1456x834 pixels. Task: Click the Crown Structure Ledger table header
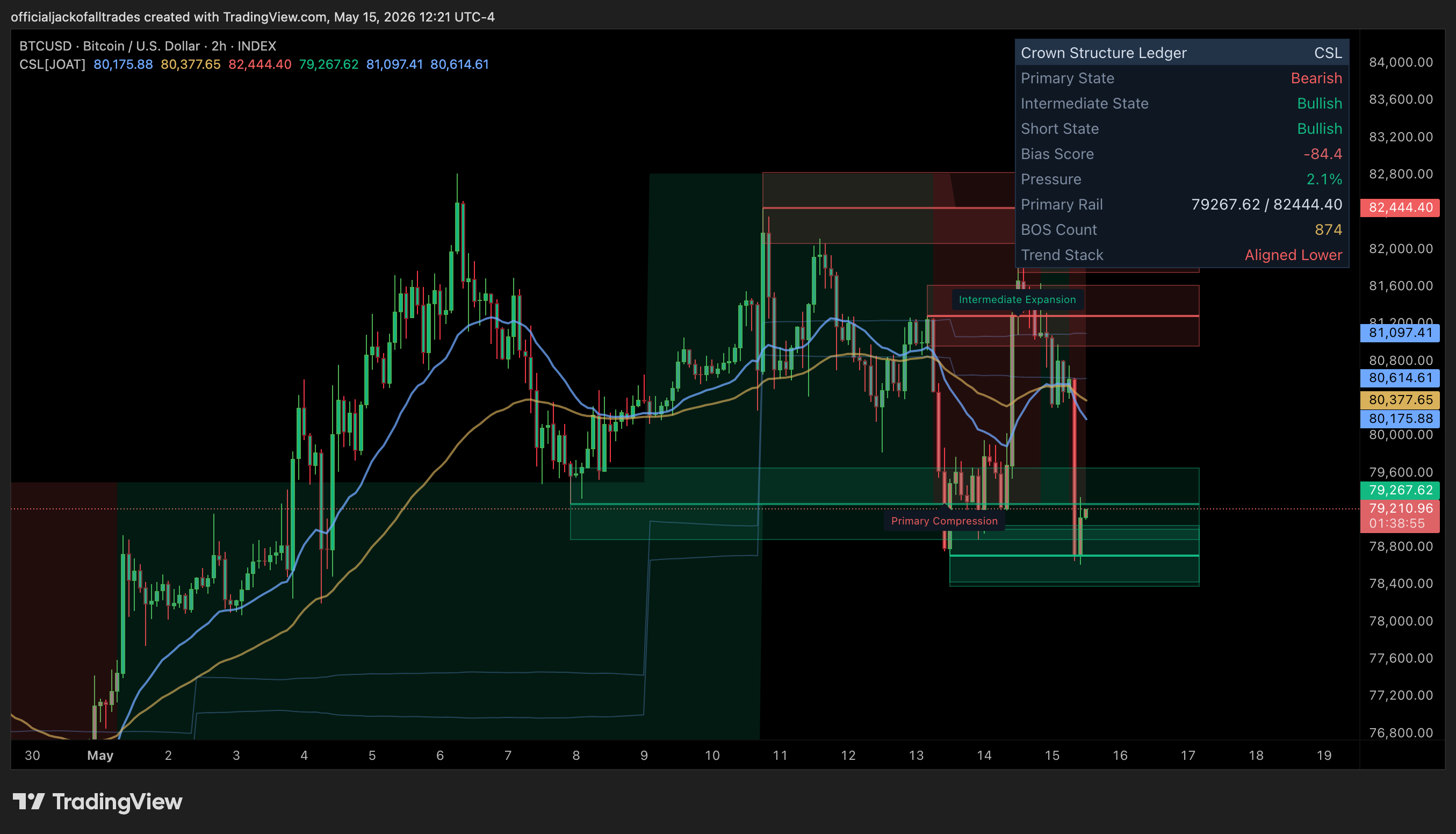pyautogui.click(x=1182, y=53)
